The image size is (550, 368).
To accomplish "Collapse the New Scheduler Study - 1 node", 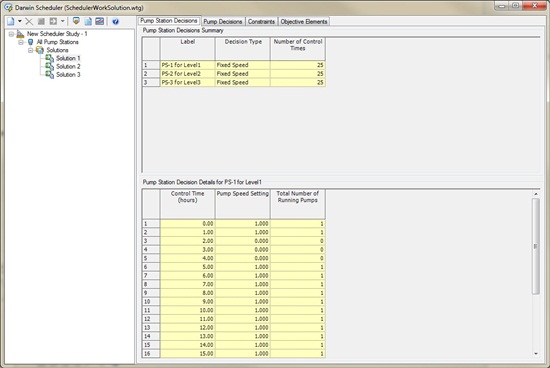I will point(11,34).
